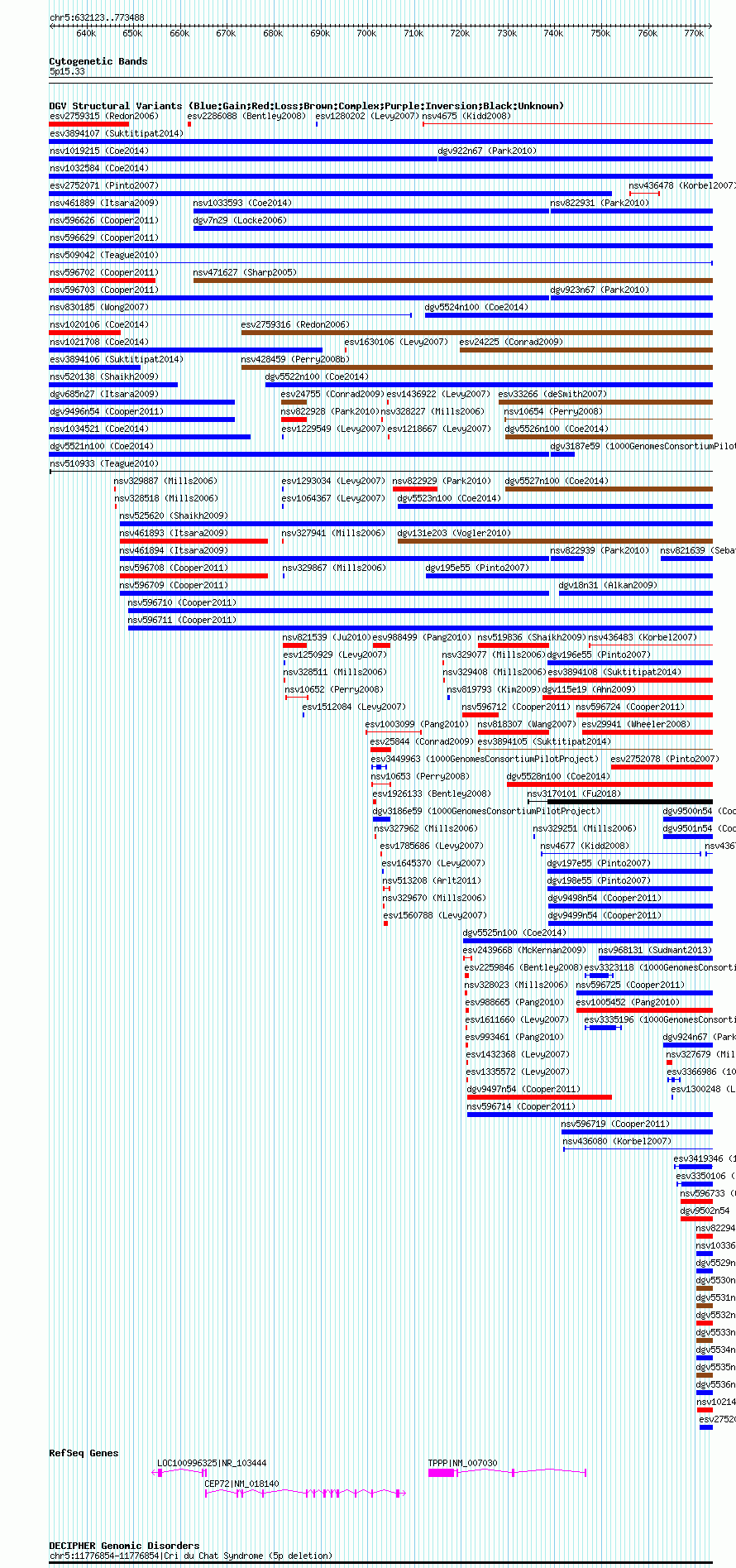Screen dimensions: 736x1568
Task: Open variant dgv922n67 (Park2010)
Action: point(487,151)
